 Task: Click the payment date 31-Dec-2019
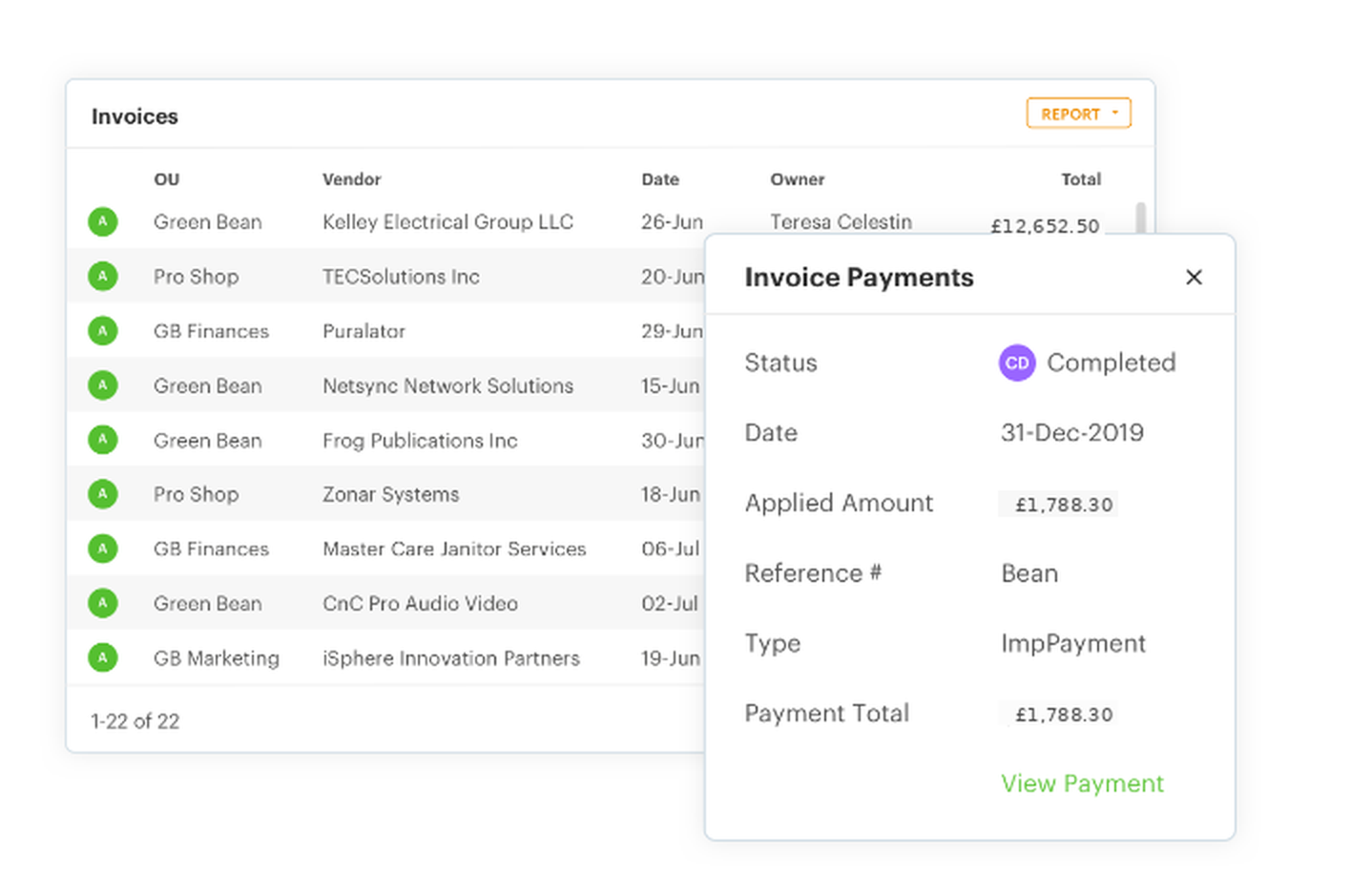(x=1071, y=432)
